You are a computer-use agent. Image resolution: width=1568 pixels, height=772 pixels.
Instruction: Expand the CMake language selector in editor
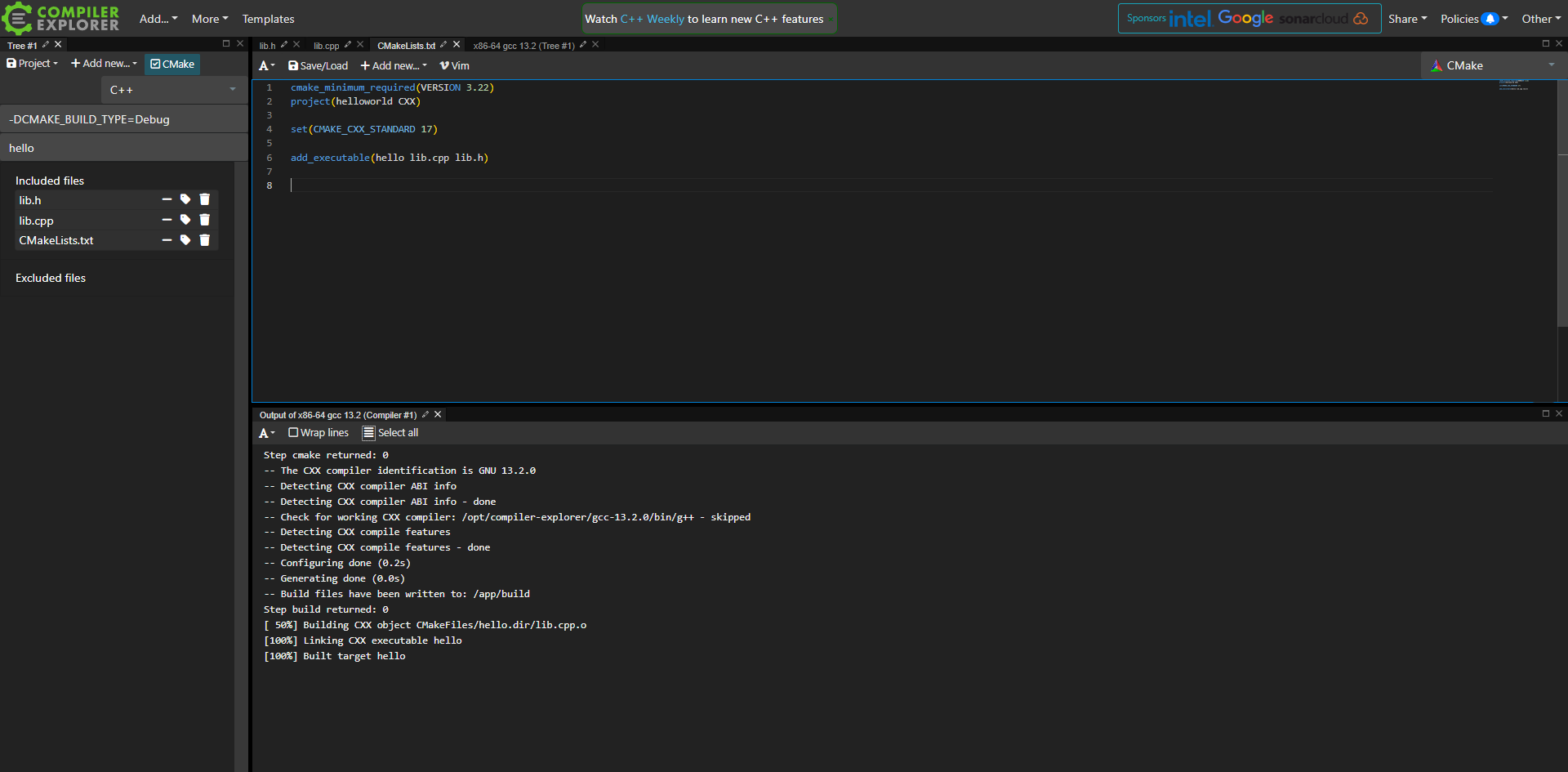tap(1493, 65)
